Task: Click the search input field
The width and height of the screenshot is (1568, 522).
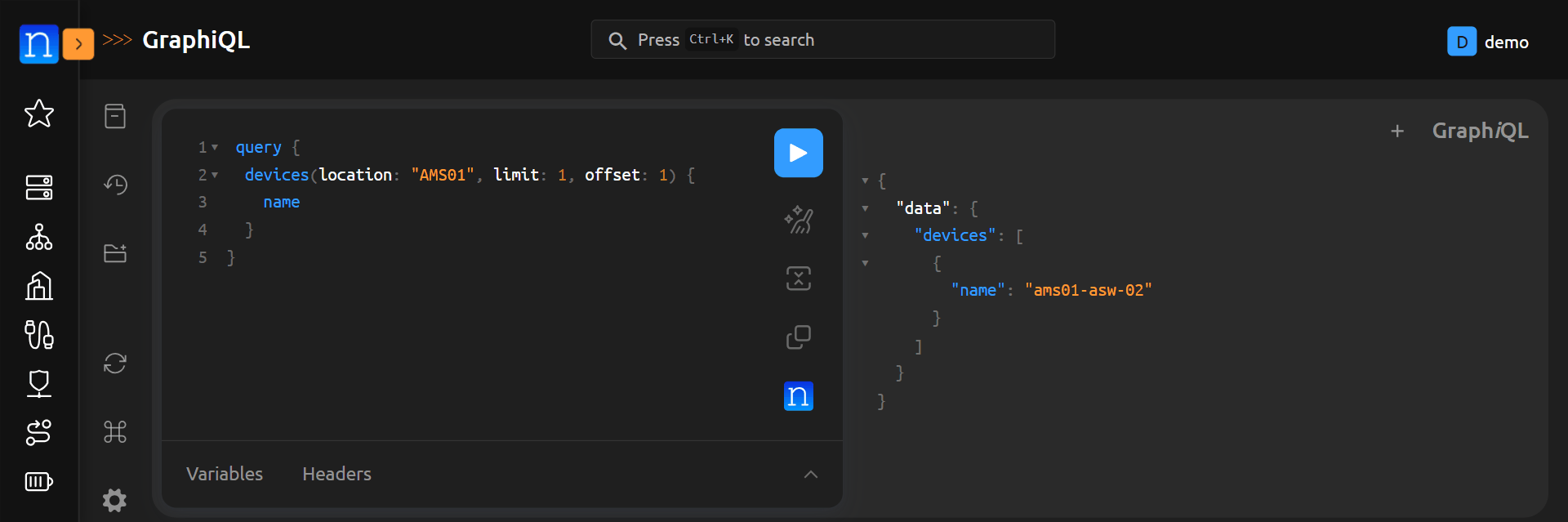Action: tap(822, 40)
